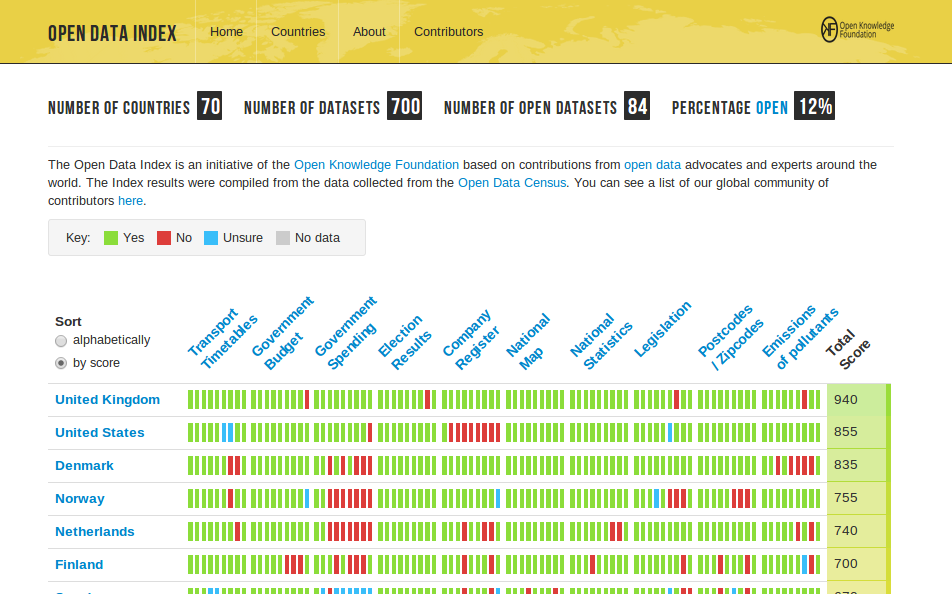Open the About page
The height and width of the screenshot is (594, 952).
pyautogui.click(x=369, y=32)
